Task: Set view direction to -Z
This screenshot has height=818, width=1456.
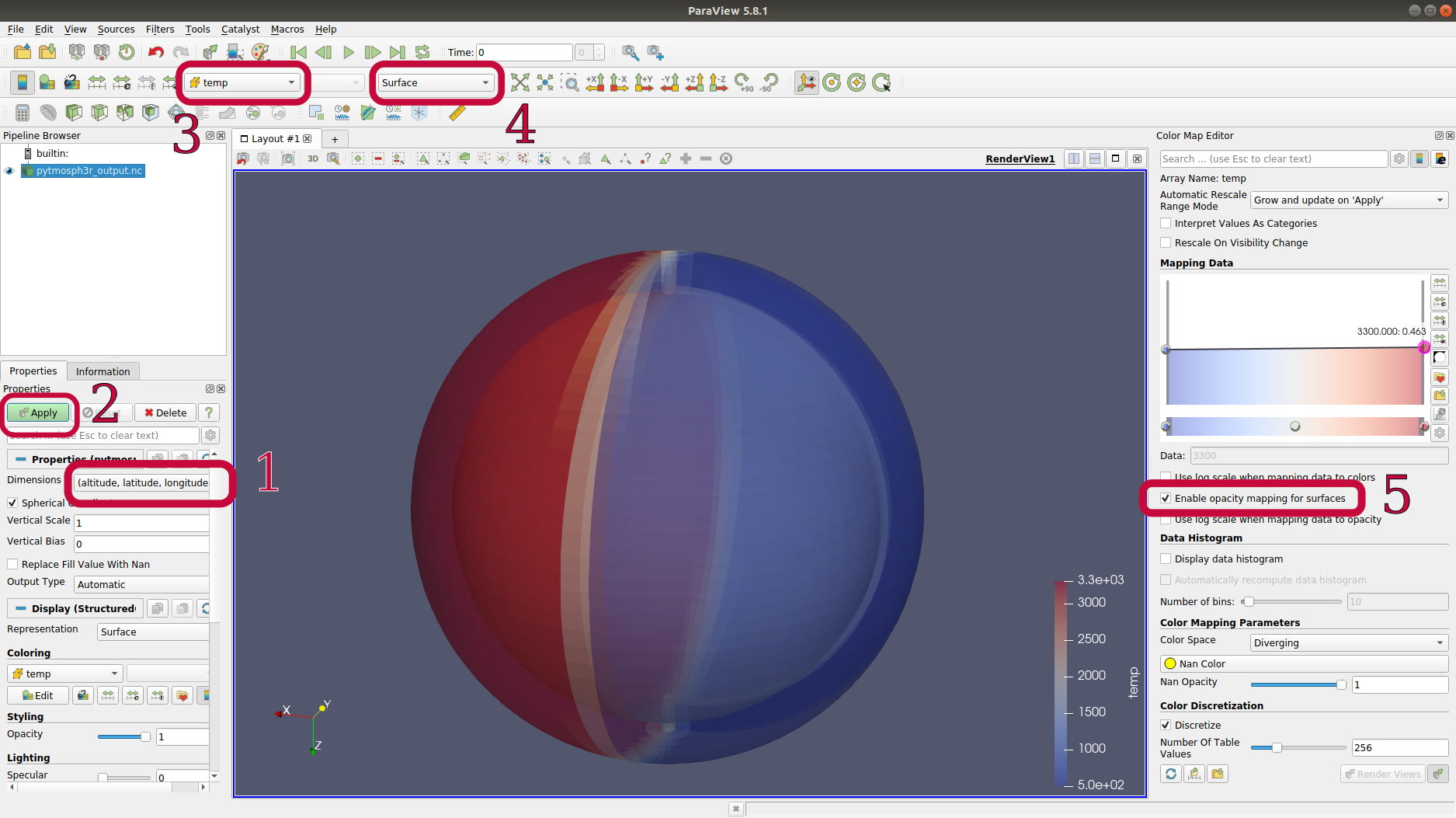Action: [x=719, y=82]
